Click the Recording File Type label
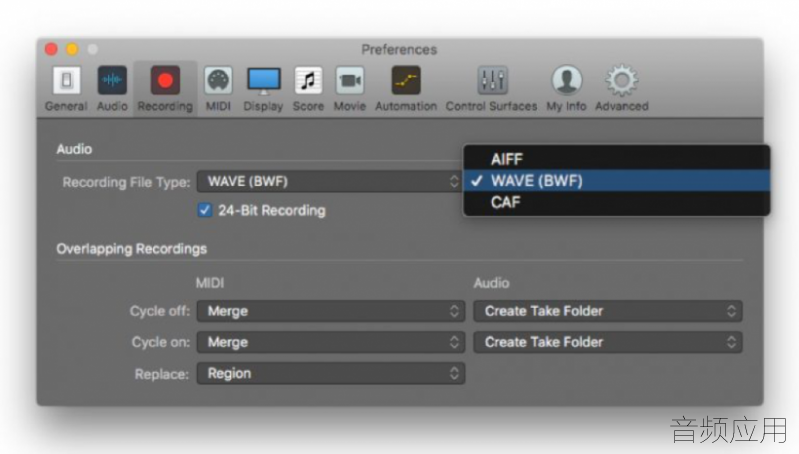799x454 pixels. 126,182
